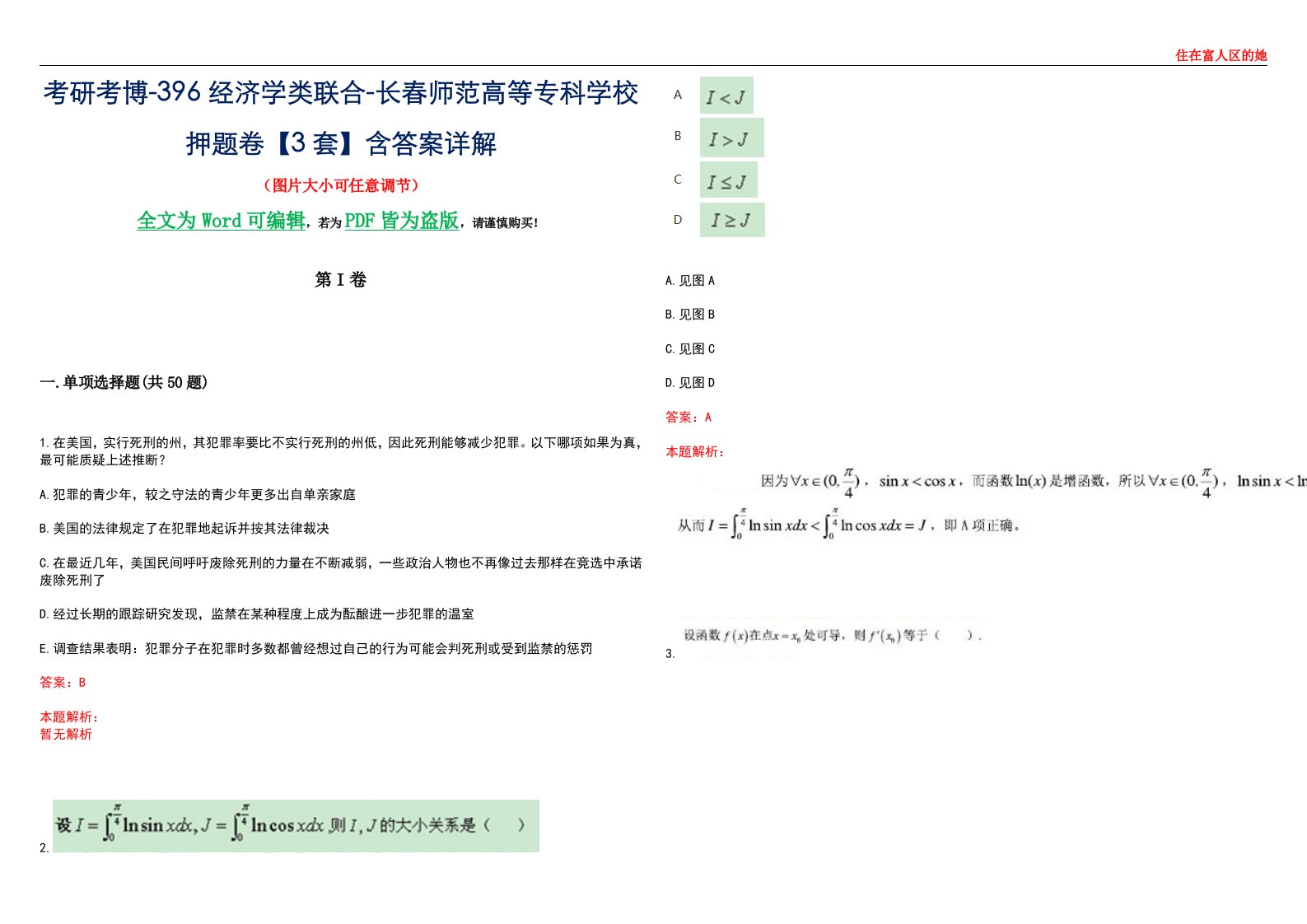1307x924 pixels.
Task: Select option E. 调查结果表明
Action: pos(316,649)
